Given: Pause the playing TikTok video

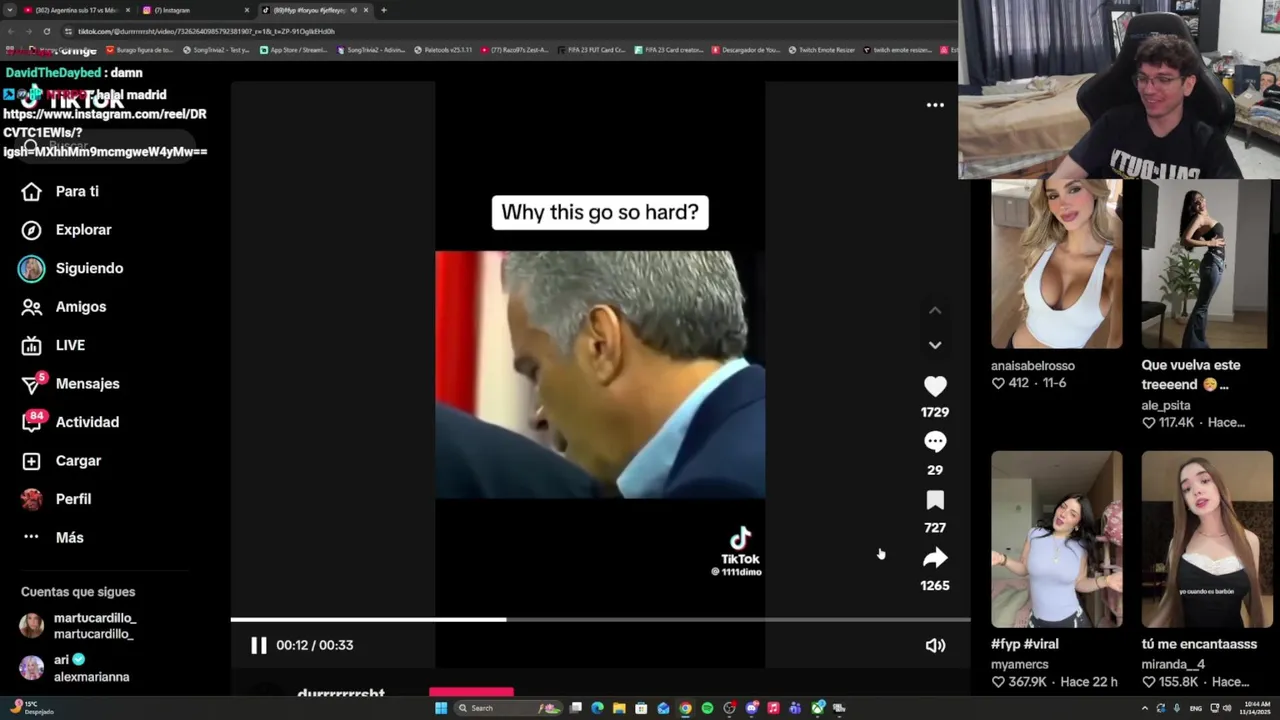Looking at the screenshot, I should coord(258,645).
